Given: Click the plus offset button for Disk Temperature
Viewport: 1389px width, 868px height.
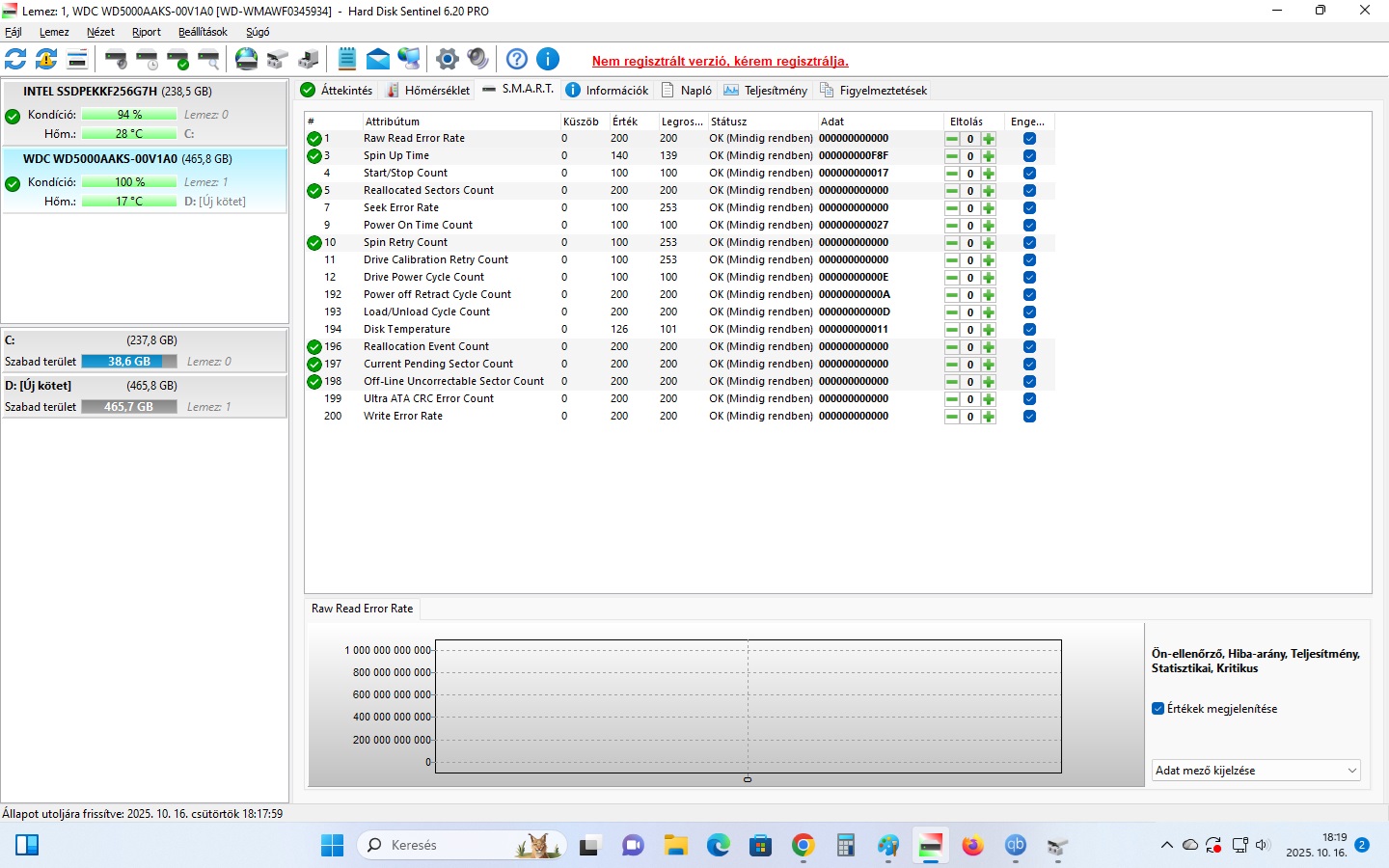Looking at the screenshot, I should 989,330.
